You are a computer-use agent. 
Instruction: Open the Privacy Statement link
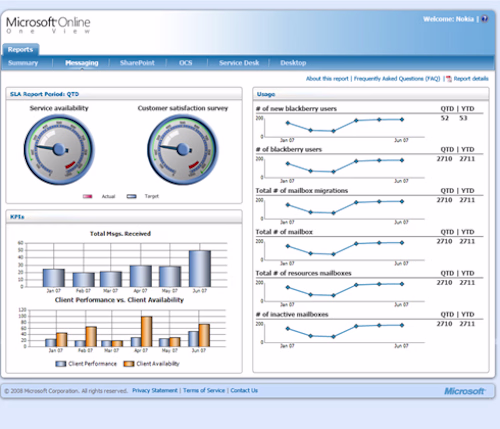pyautogui.click(x=155, y=390)
